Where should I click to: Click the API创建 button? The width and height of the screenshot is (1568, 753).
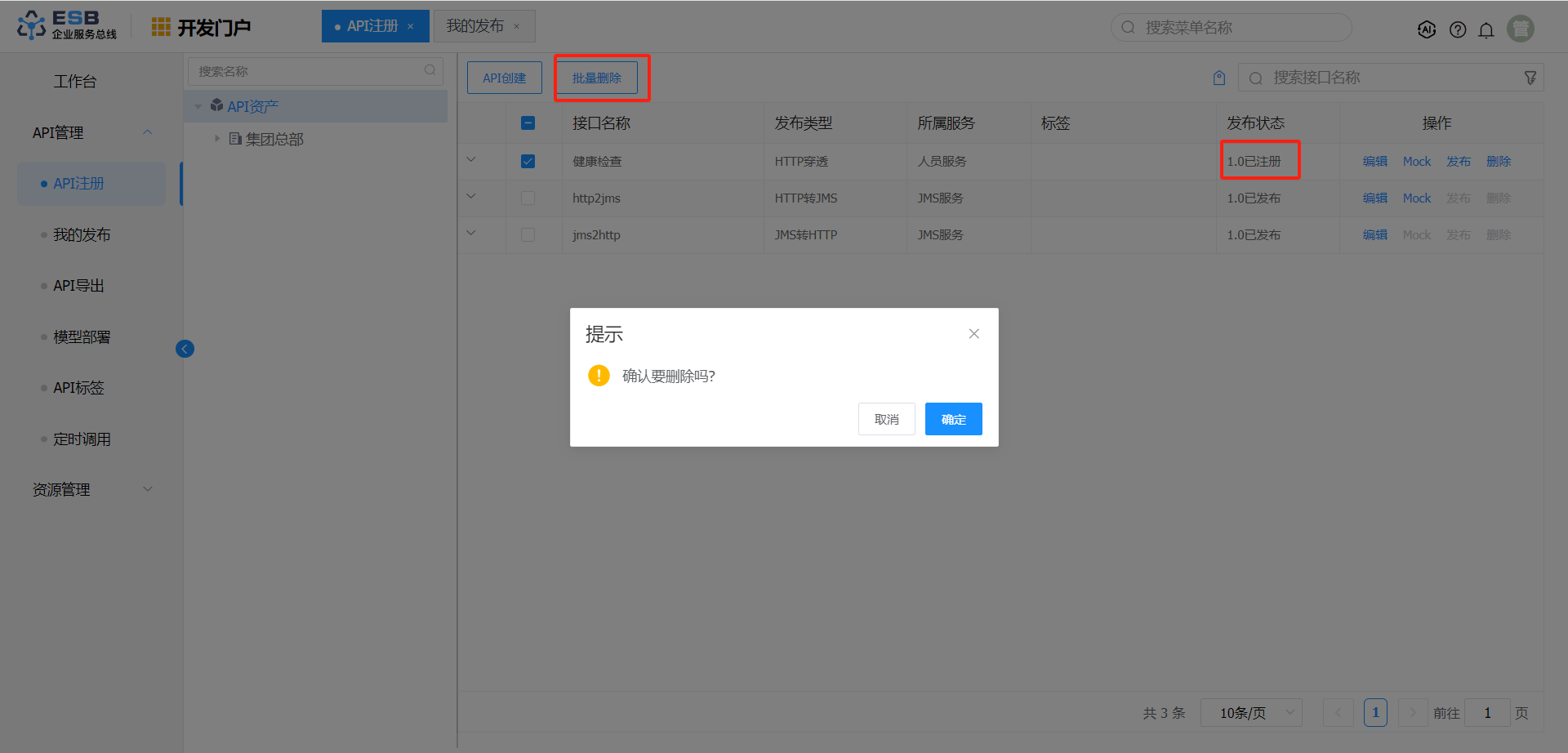(505, 78)
